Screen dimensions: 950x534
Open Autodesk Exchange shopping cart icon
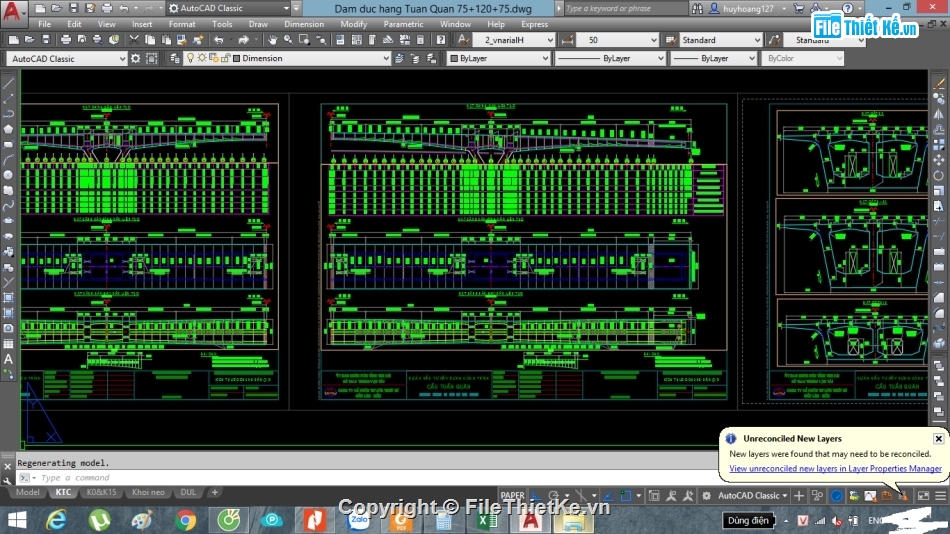[x=799, y=8]
